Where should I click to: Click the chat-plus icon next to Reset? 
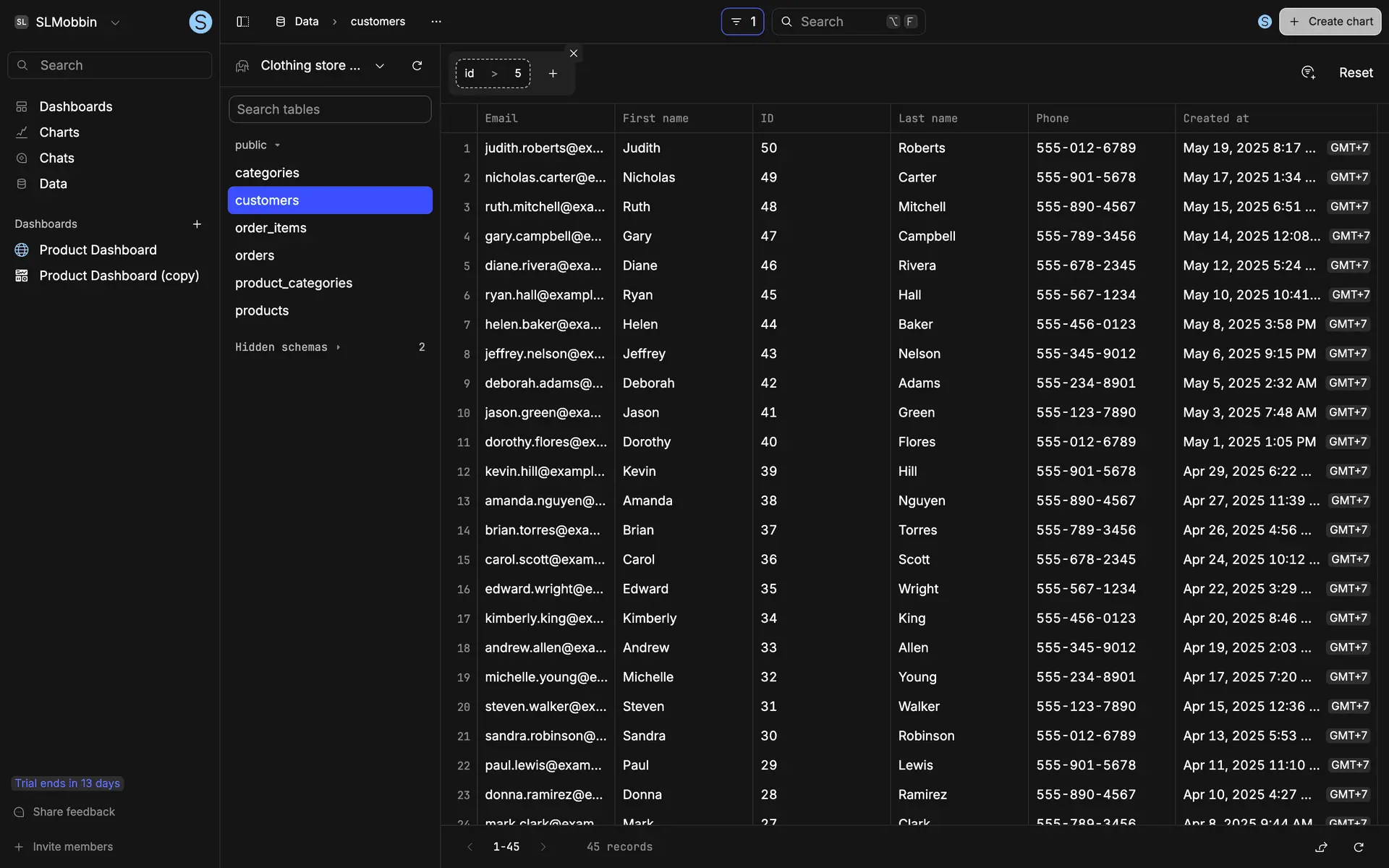(x=1308, y=72)
